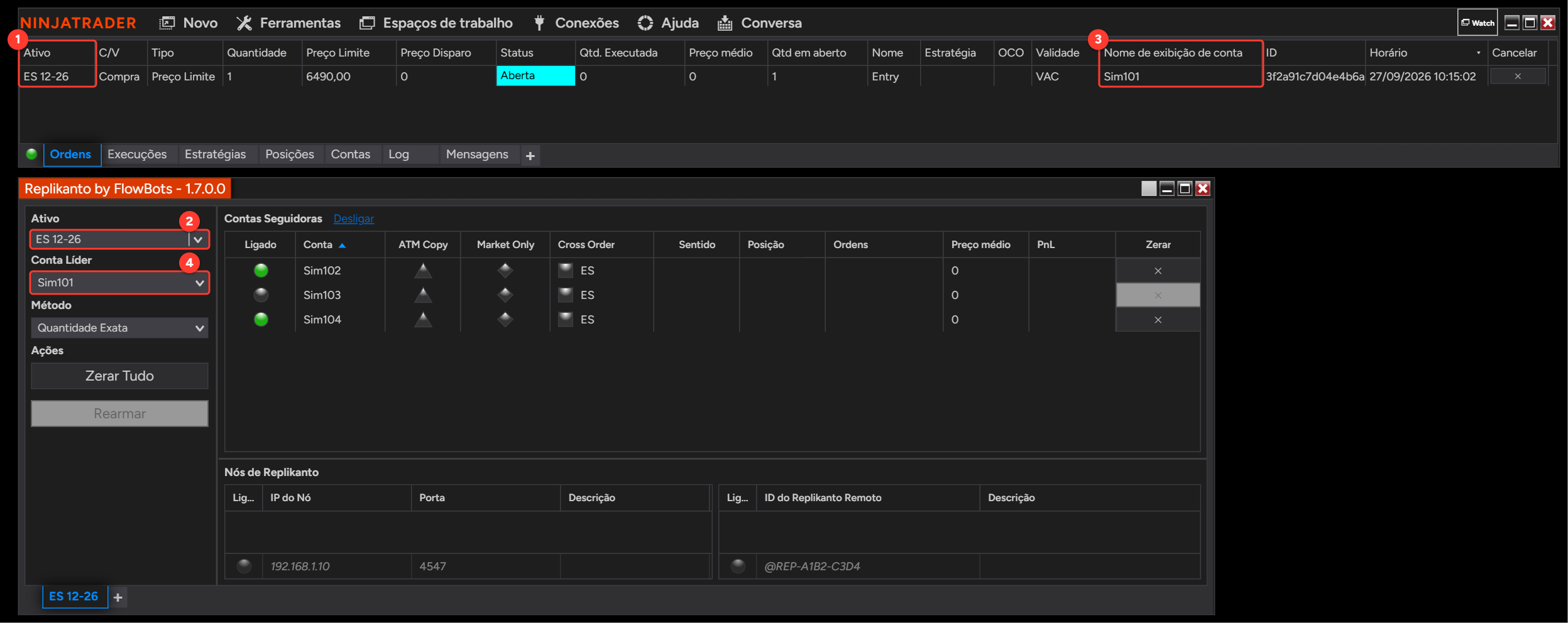1568x623 pixels.
Task: Toggle ATM Copy triangle for Sim103
Action: pyautogui.click(x=423, y=295)
